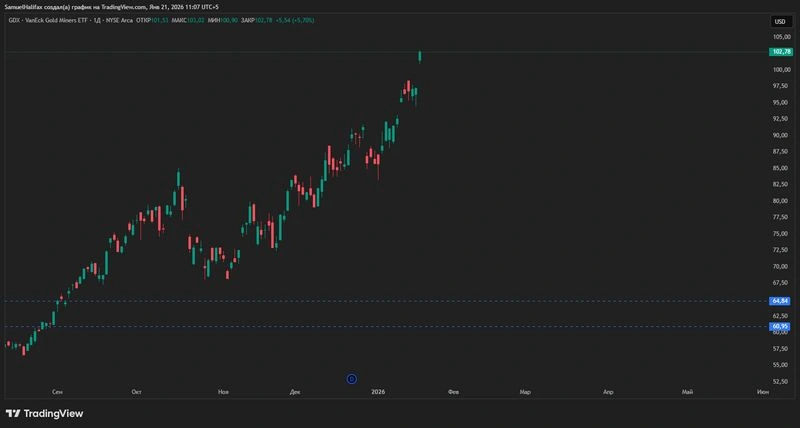The width and height of the screenshot is (800, 428).
Task: Click the 75,00 price scale value
Action: pos(782,234)
